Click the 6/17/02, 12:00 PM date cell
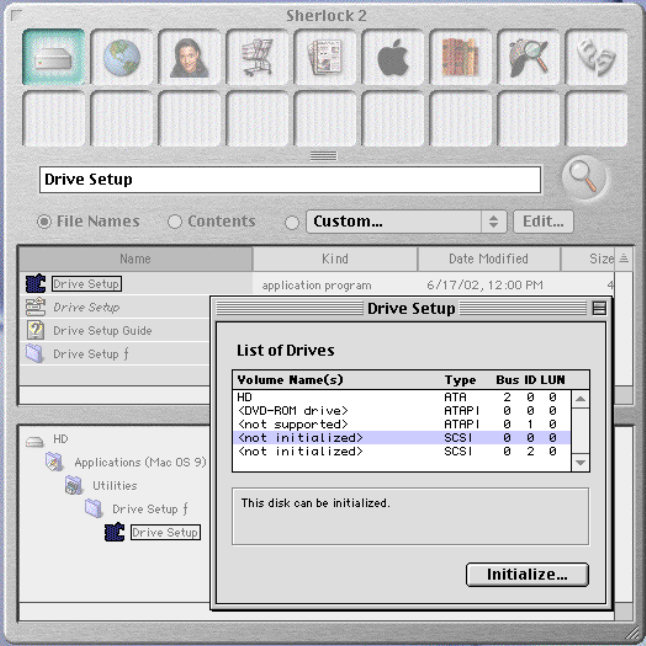The height and width of the screenshot is (646, 646). [484, 285]
